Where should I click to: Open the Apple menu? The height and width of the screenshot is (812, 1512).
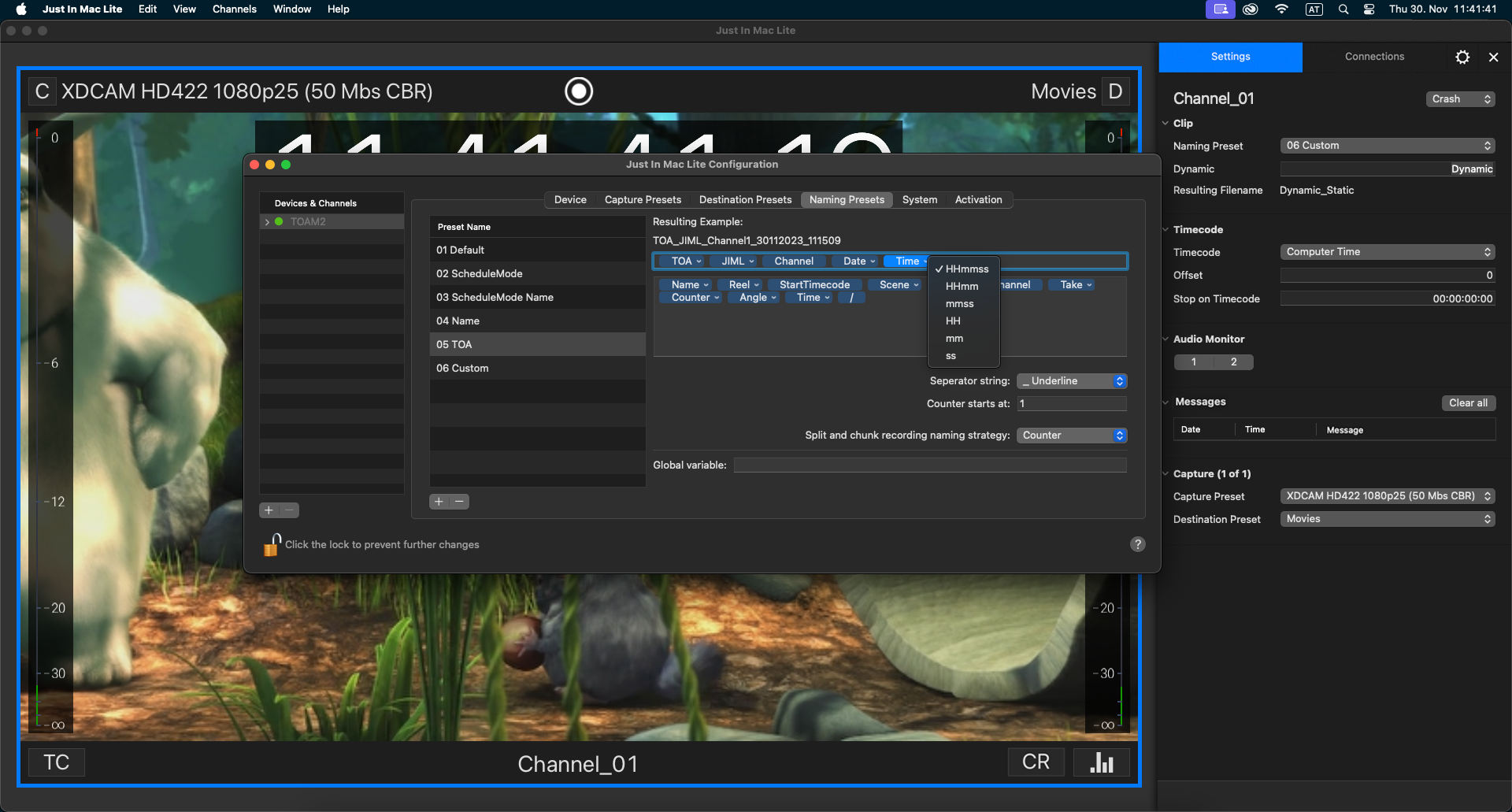(21, 9)
